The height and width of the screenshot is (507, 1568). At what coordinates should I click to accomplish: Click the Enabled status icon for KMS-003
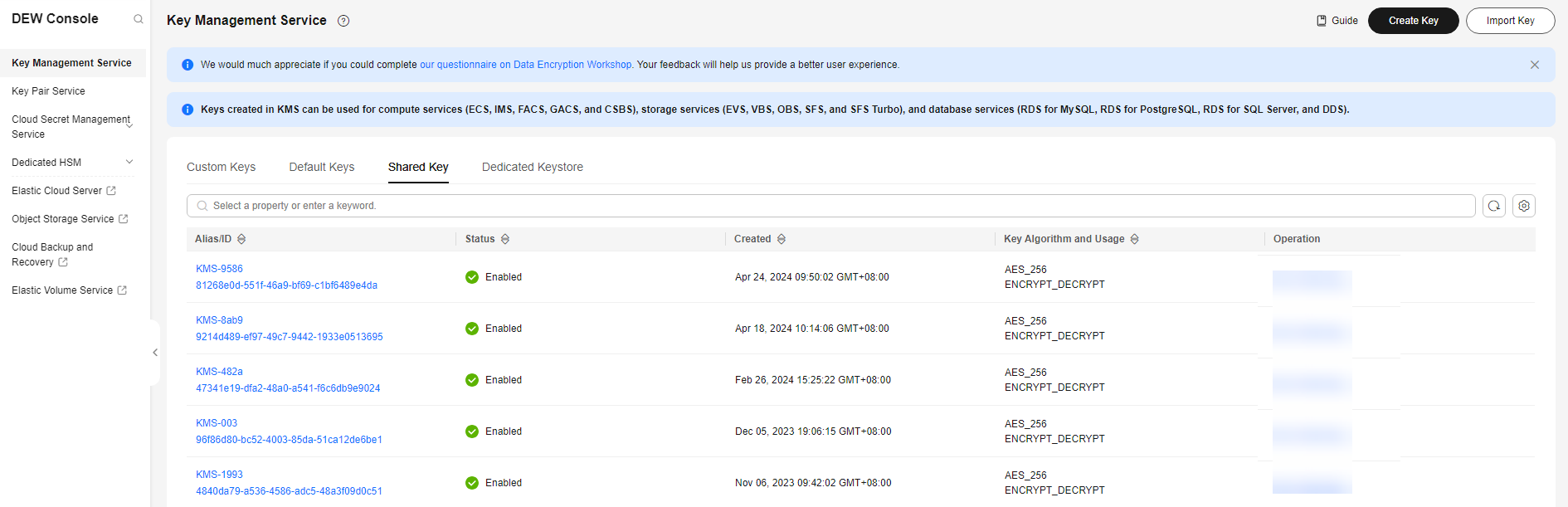(x=472, y=431)
